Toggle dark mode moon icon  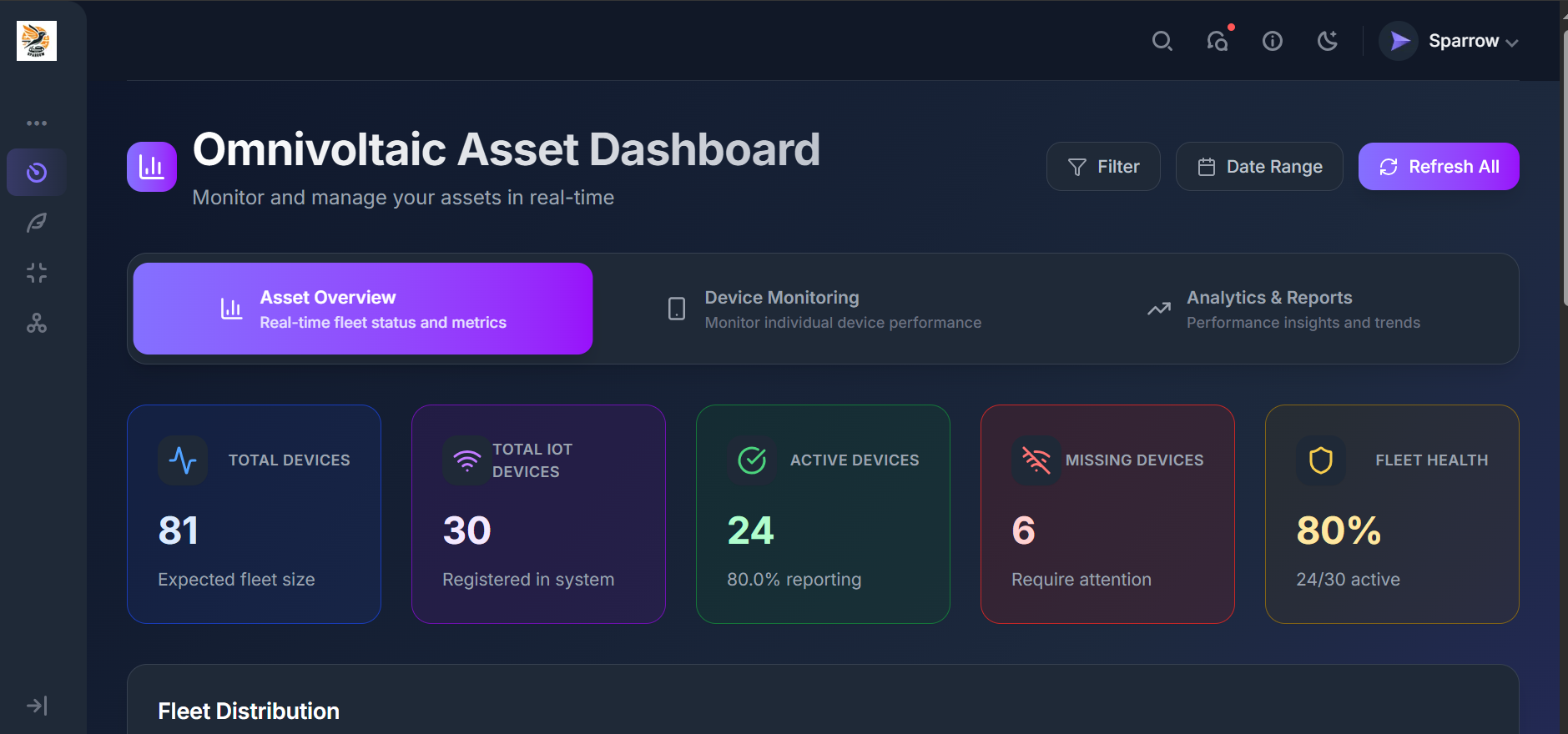(x=1328, y=41)
